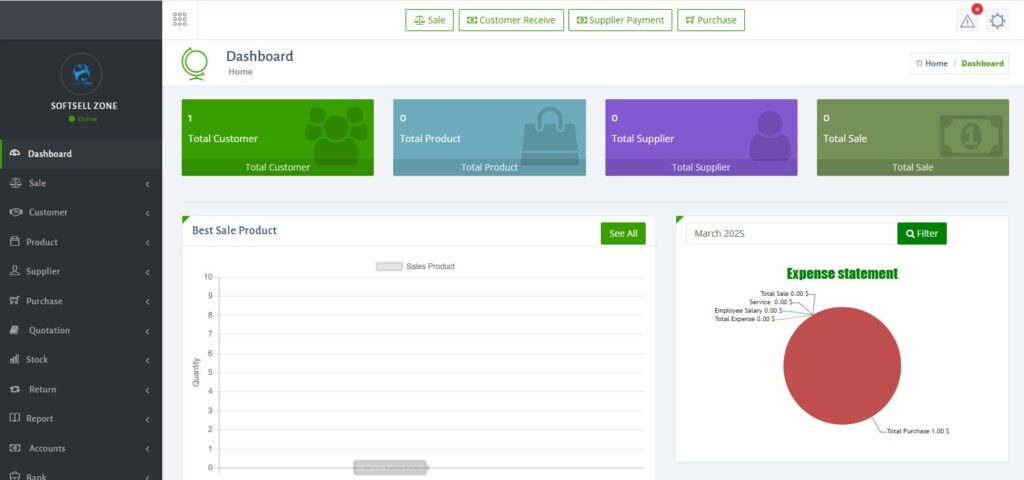The image size is (1024, 480).
Task: Open the alert notifications warning icon
Action: coord(967,20)
